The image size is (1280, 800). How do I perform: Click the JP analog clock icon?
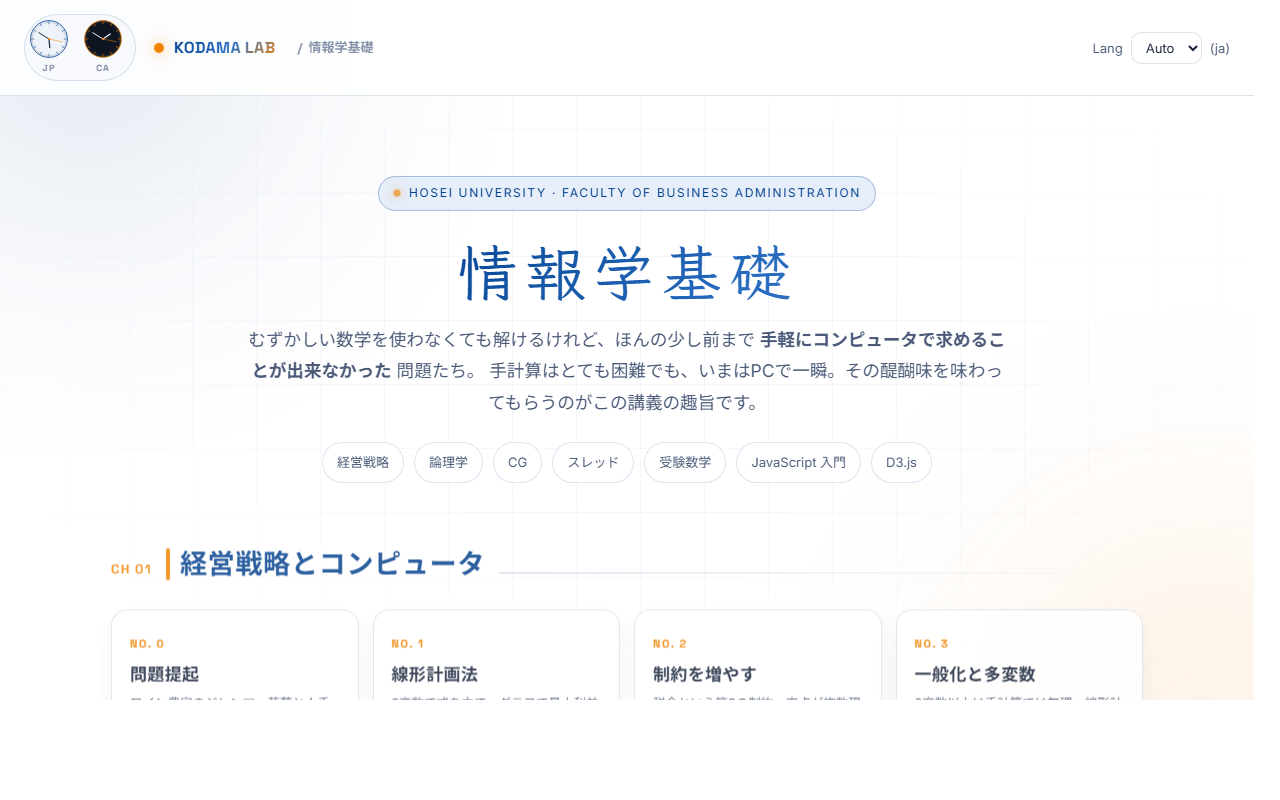pyautogui.click(x=49, y=39)
